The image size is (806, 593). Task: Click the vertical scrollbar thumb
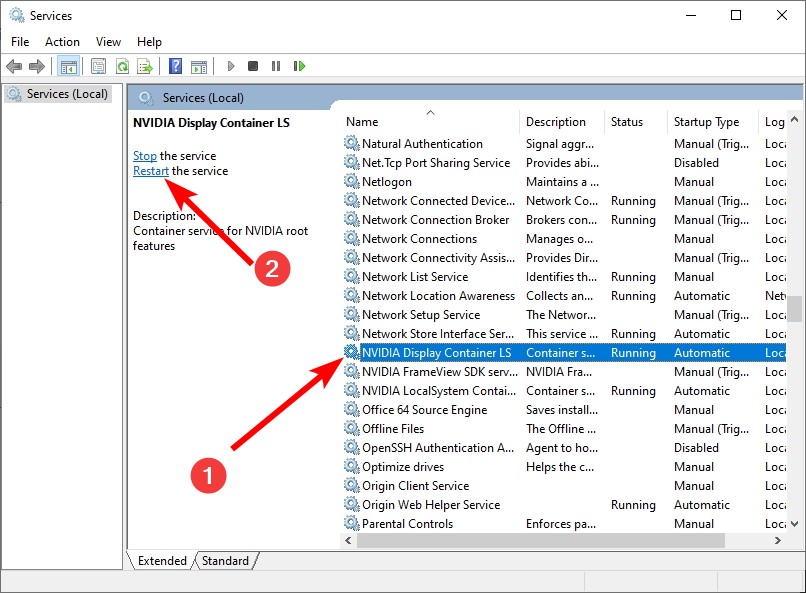(x=795, y=308)
